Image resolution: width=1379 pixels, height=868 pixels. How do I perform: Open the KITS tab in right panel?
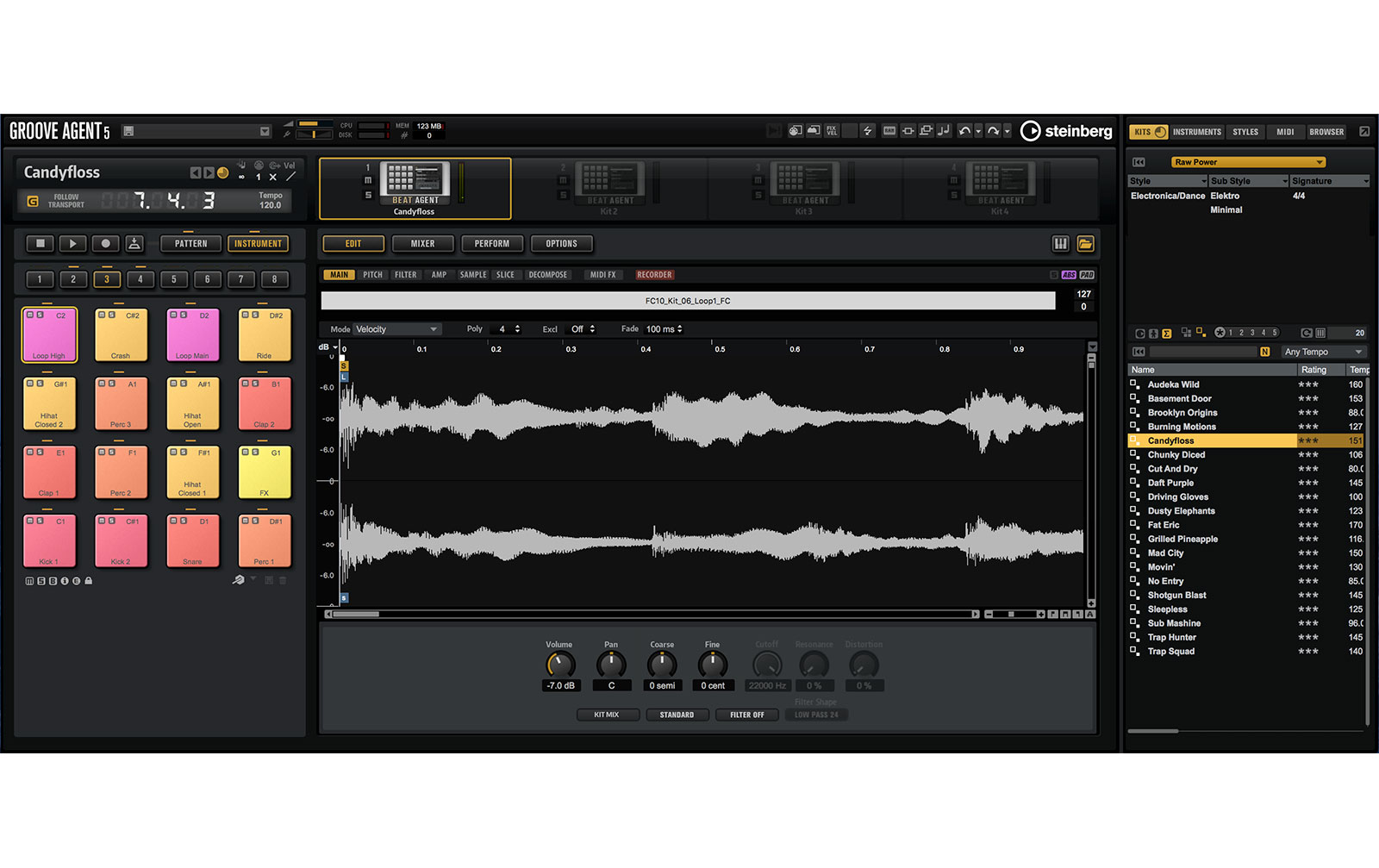[1149, 132]
